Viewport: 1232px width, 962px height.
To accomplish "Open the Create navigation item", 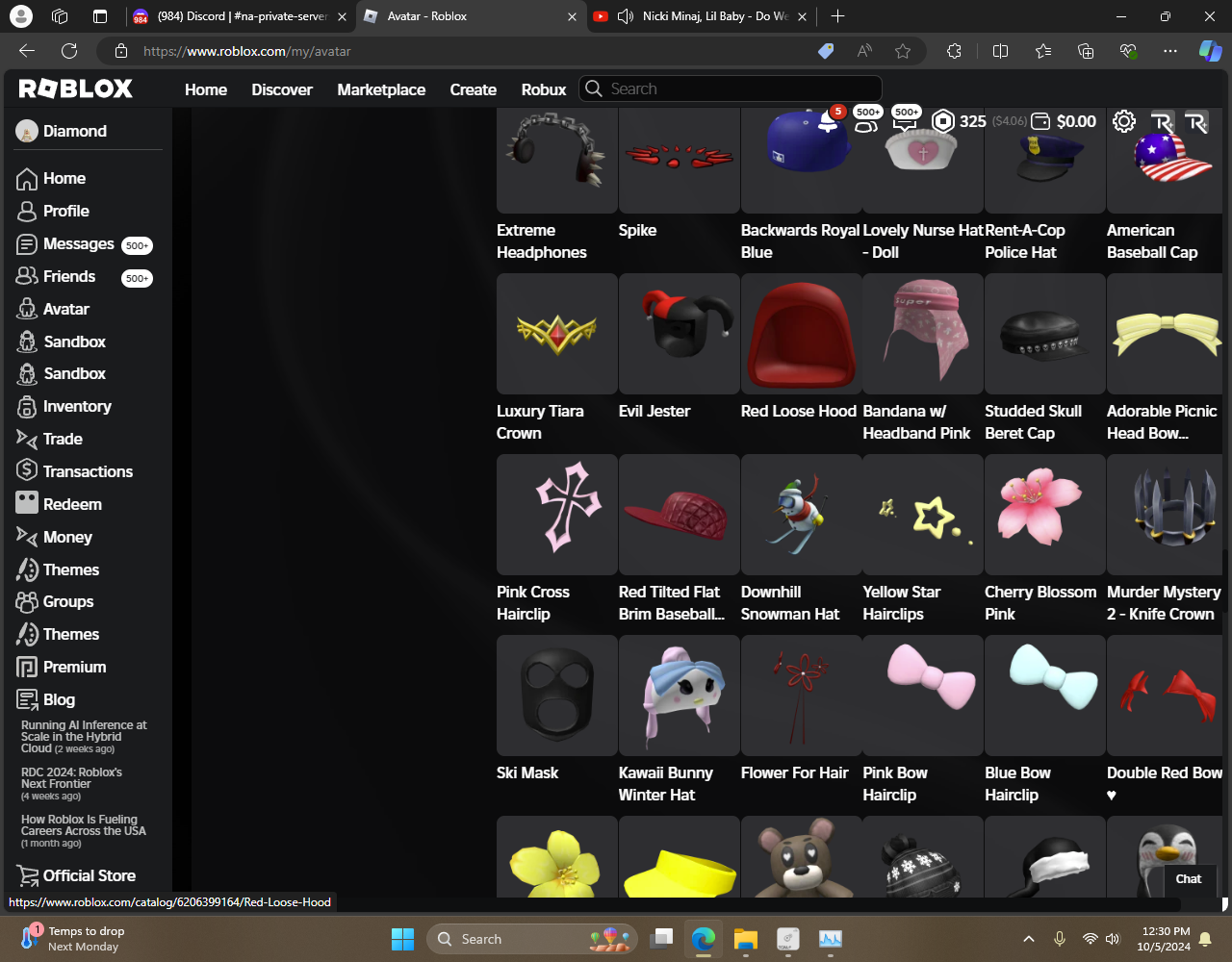I will coord(474,89).
